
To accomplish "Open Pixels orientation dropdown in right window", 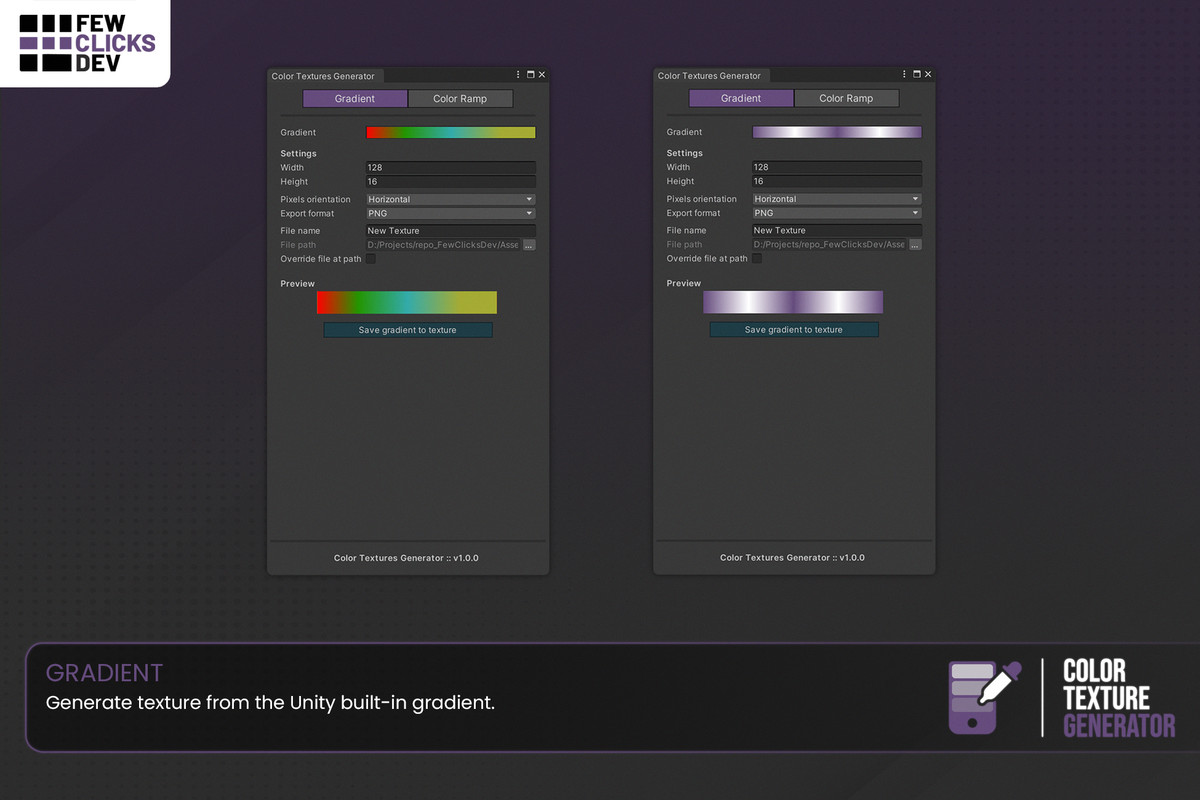I will (x=837, y=199).
